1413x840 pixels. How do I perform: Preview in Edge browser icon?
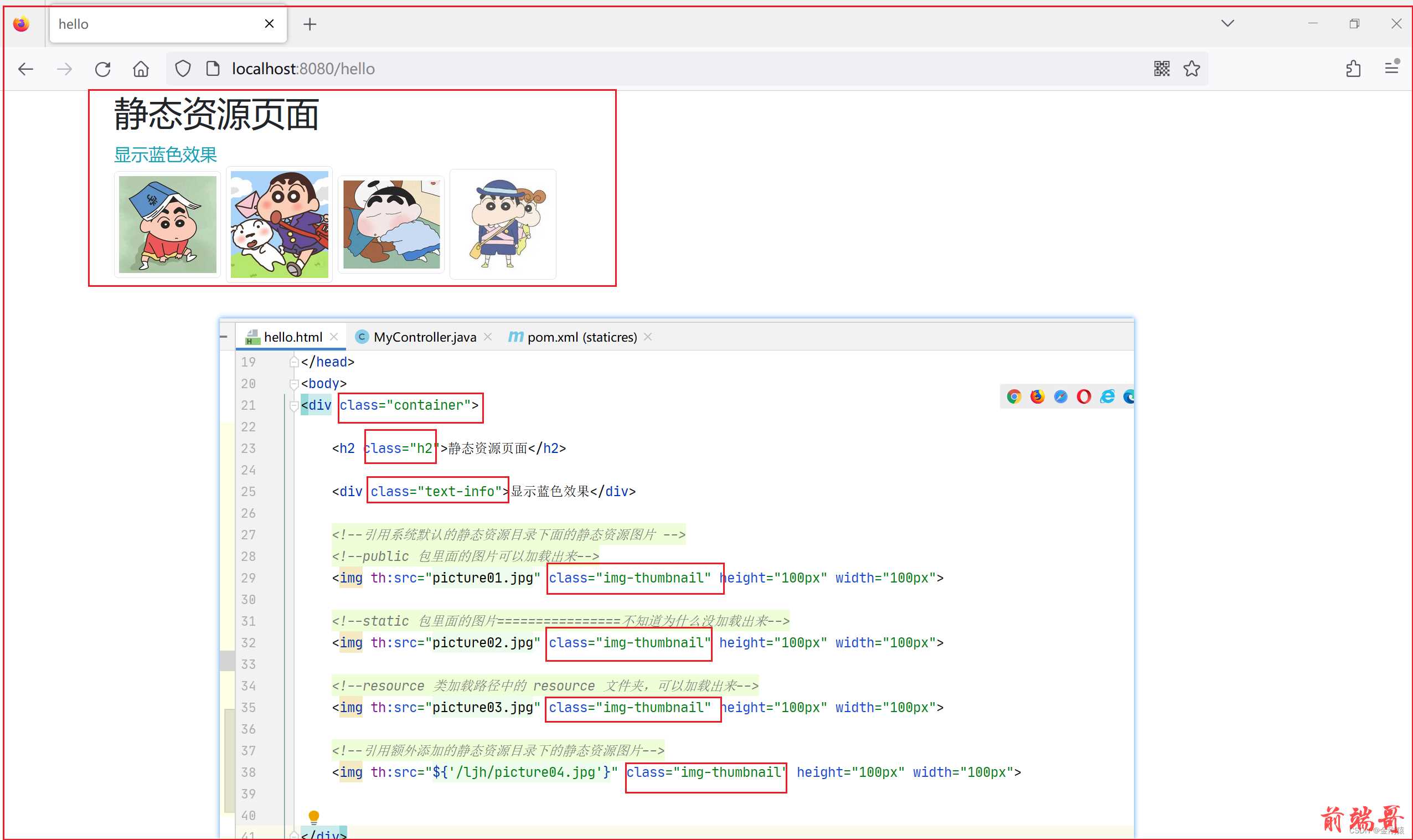[1128, 397]
